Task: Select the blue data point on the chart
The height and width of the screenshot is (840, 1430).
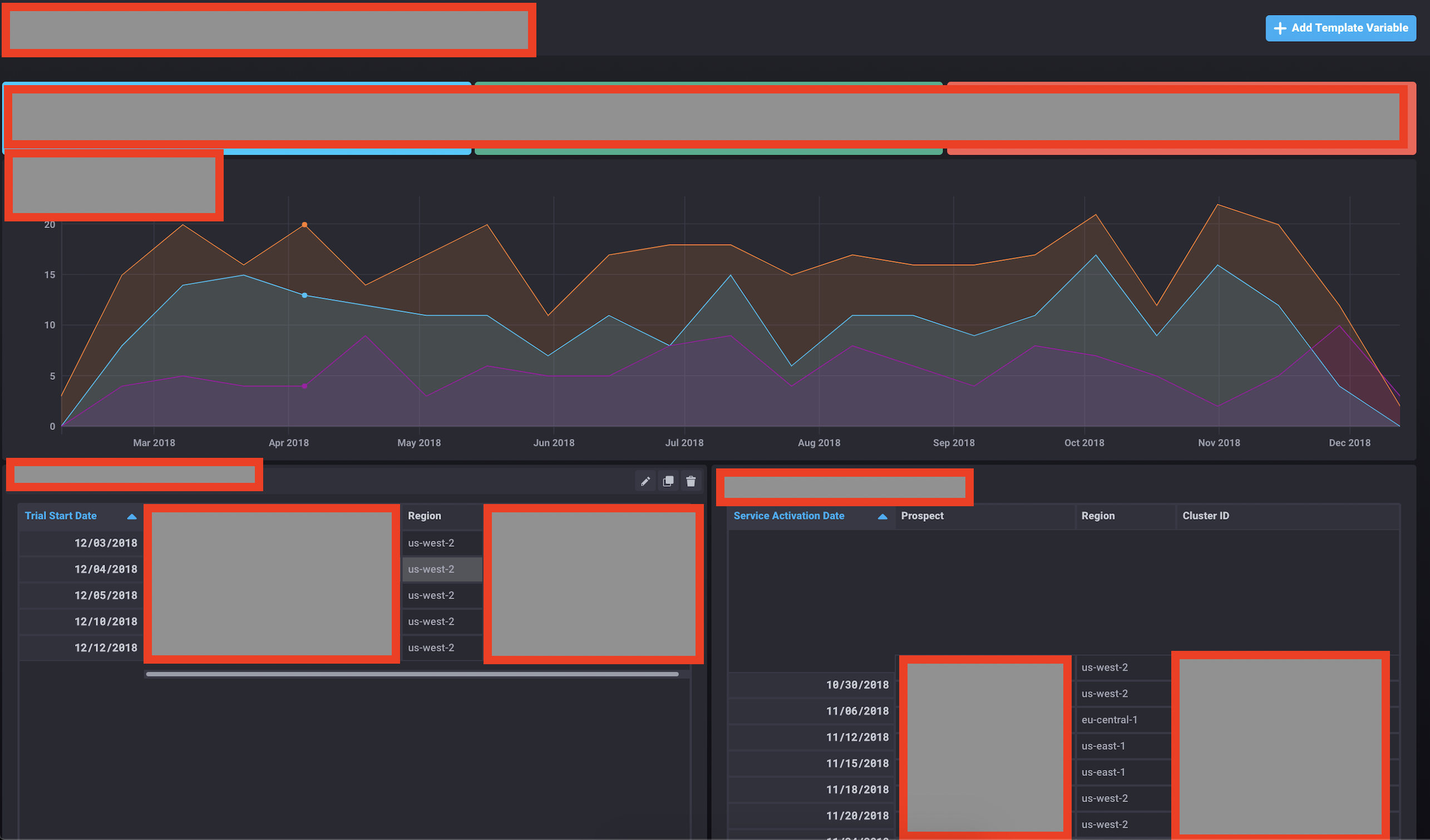Action: [x=304, y=295]
